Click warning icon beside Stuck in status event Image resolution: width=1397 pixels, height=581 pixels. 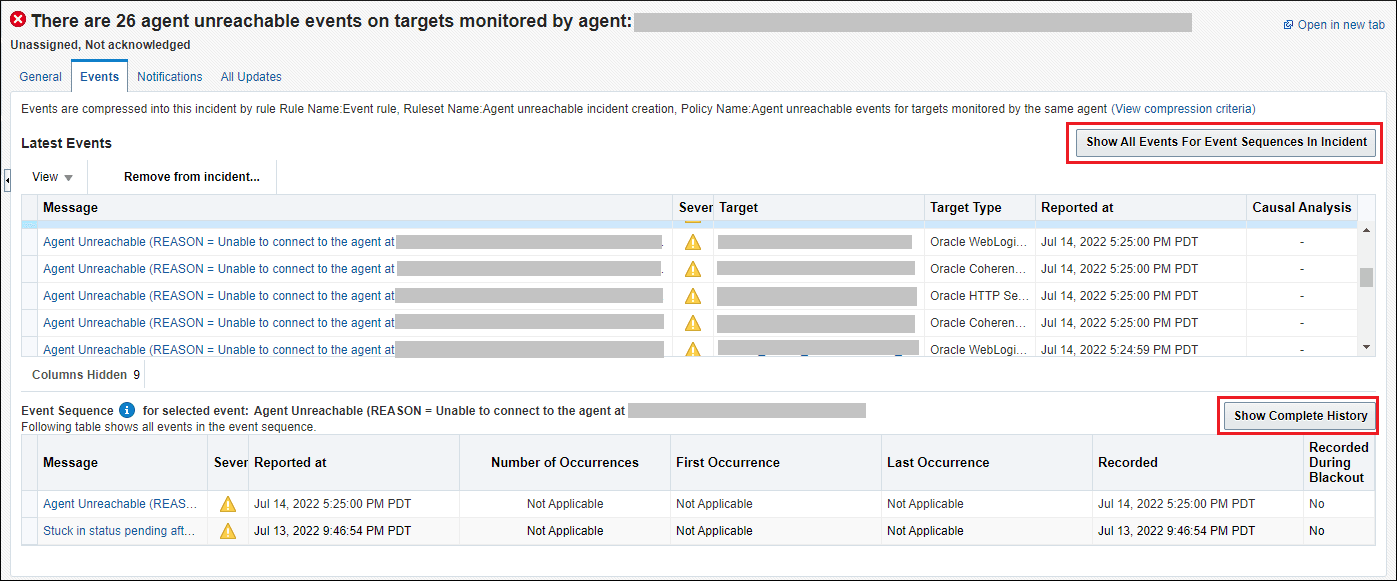228,531
